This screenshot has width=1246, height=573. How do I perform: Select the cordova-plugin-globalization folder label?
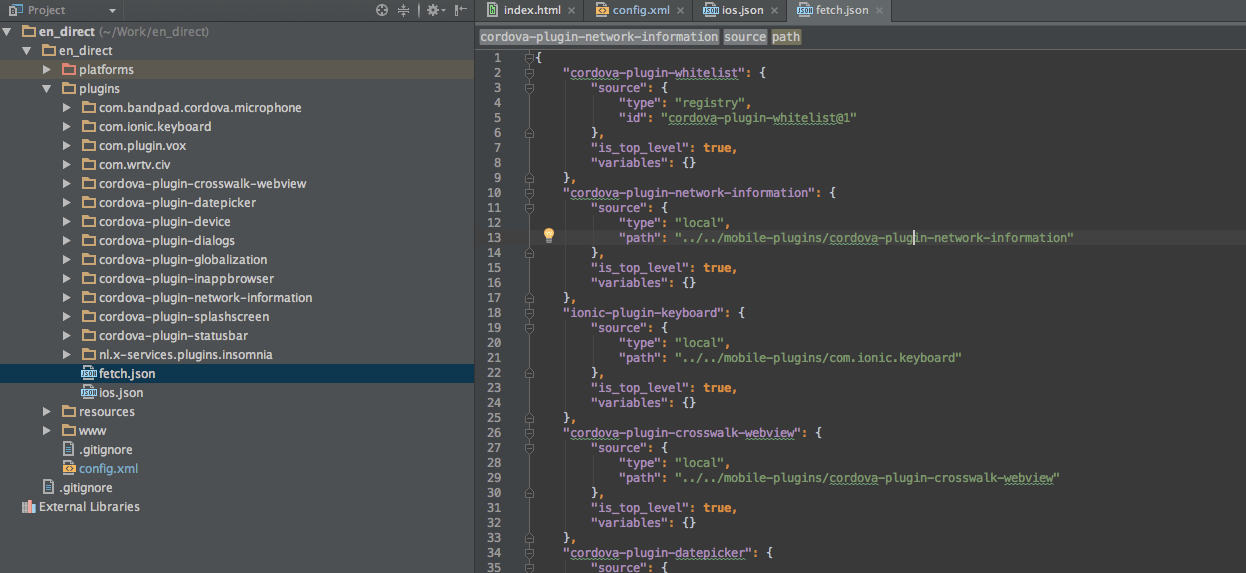tap(183, 260)
